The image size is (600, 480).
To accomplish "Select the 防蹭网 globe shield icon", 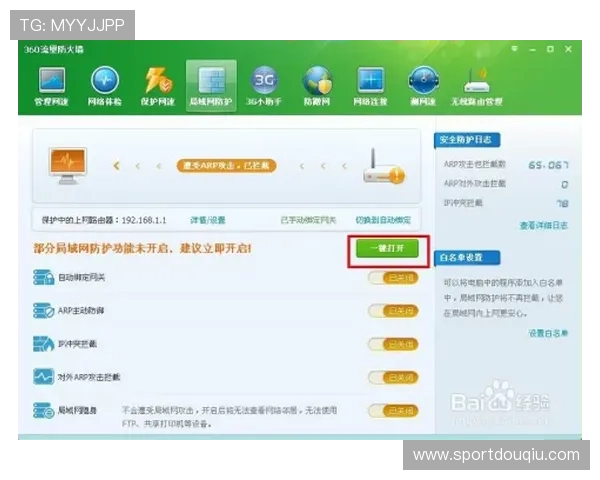I will click(317, 86).
